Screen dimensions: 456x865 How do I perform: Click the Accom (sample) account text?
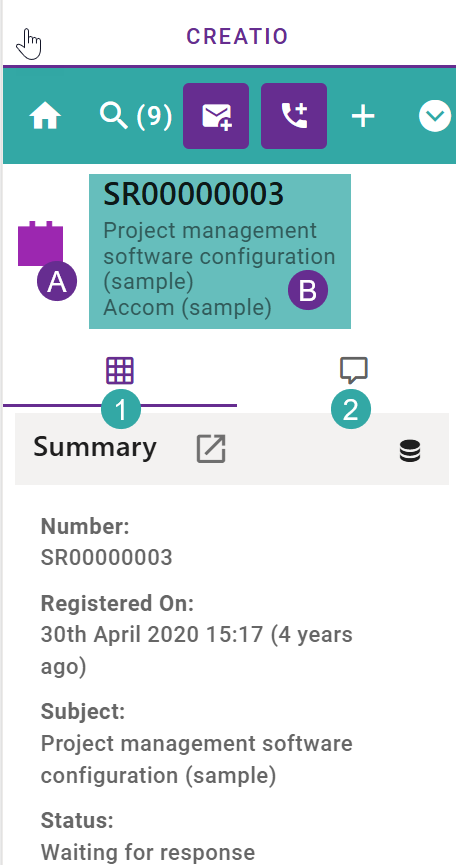[x=187, y=307]
